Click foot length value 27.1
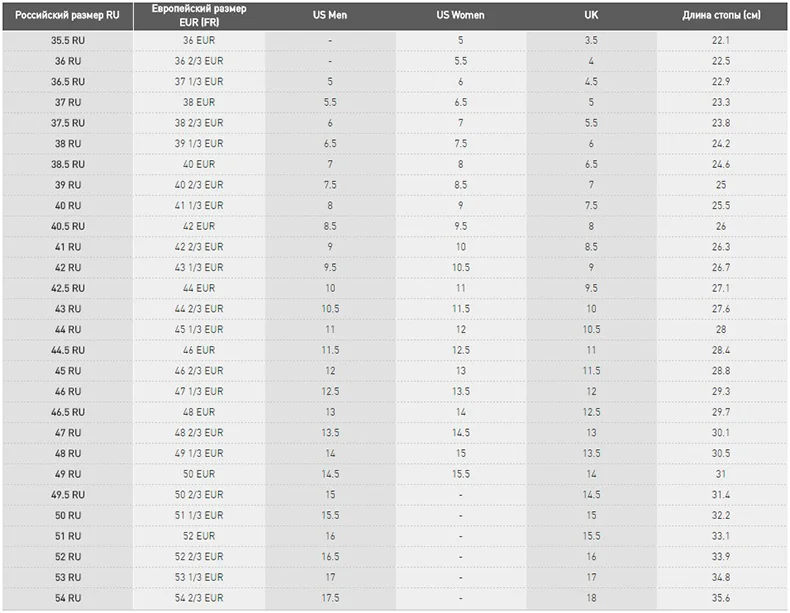790x613 pixels. (721, 288)
